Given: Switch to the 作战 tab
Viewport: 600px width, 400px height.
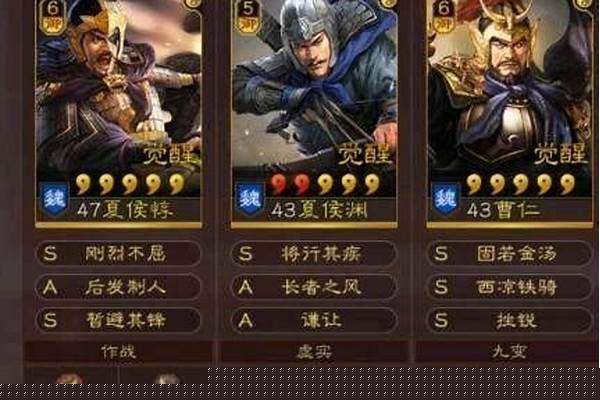Looking at the screenshot, I should tap(119, 352).
